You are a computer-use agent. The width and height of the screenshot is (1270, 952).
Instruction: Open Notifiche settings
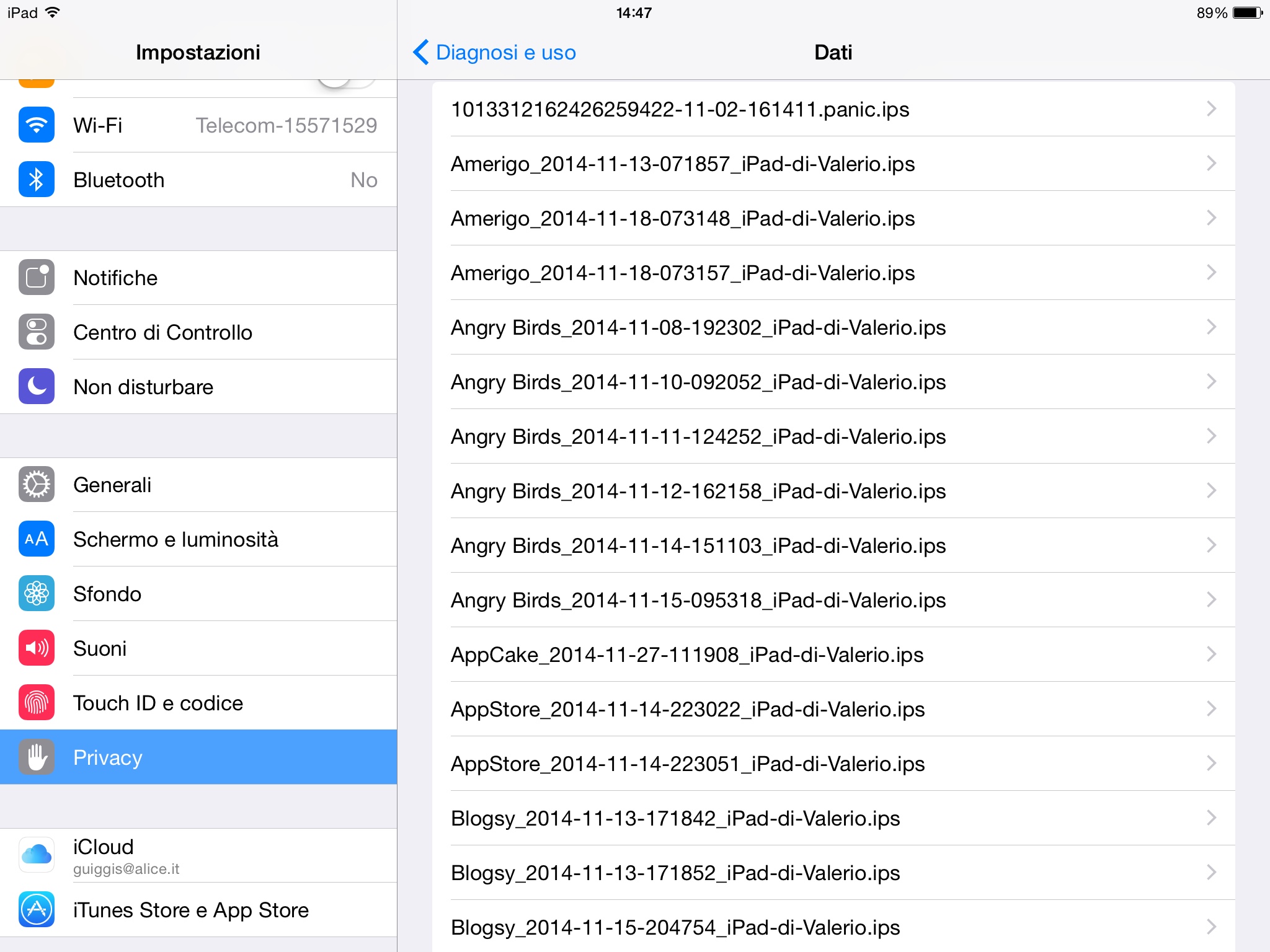click(198, 278)
